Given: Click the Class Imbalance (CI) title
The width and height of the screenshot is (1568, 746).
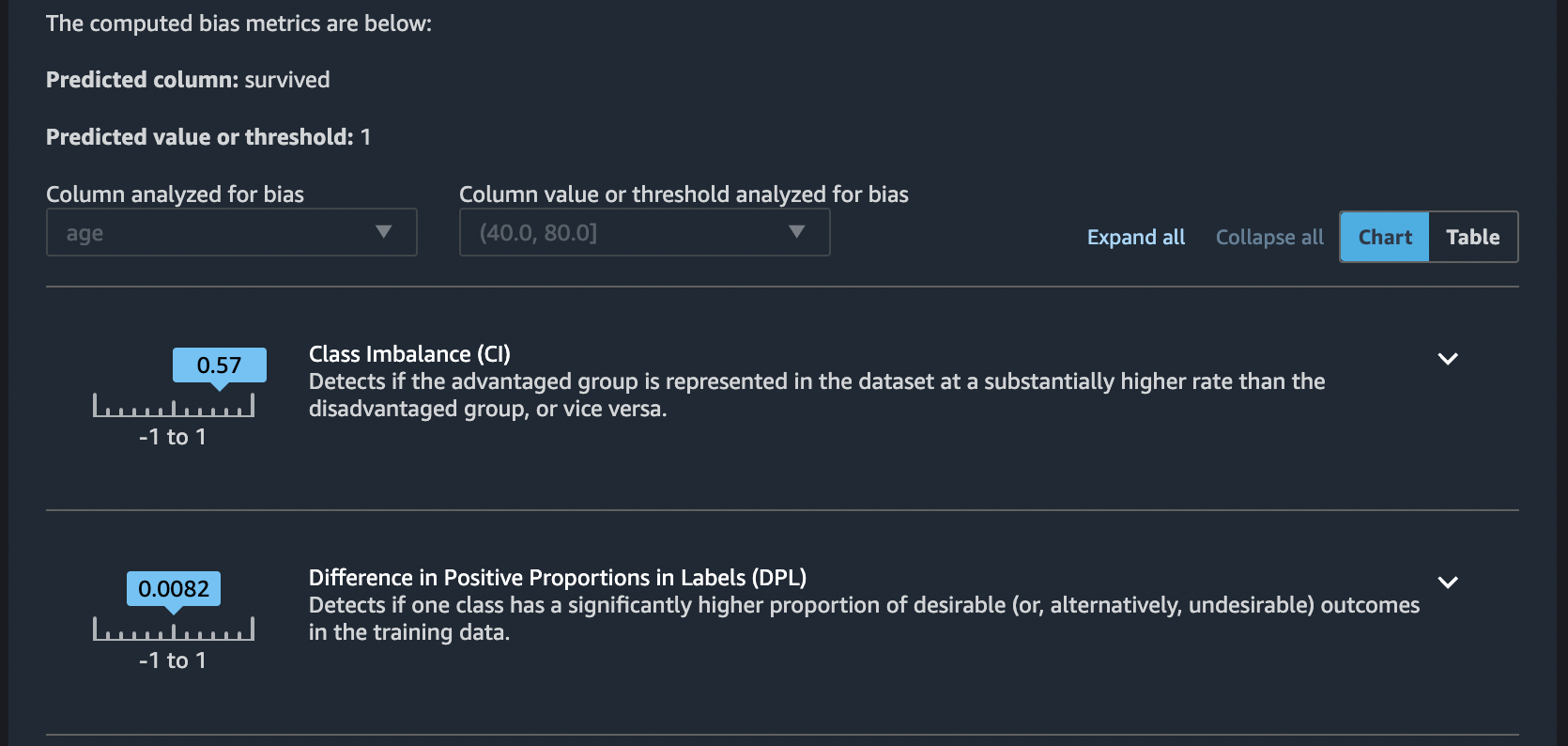Looking at the screenshot, I should [x=409, y=353].
